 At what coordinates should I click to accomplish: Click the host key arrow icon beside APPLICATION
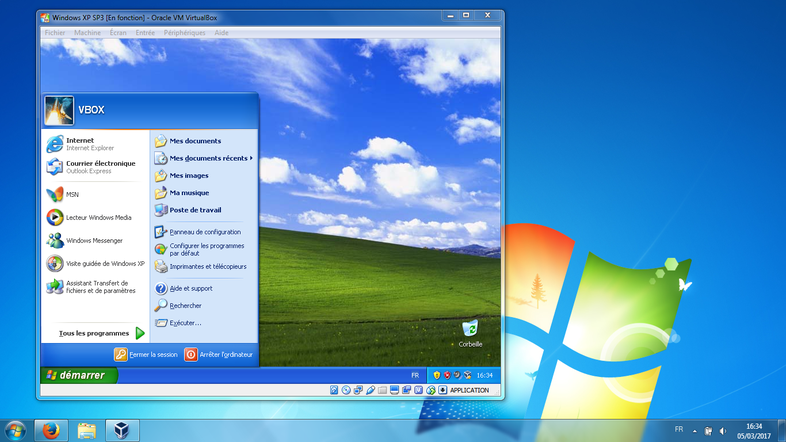(443, 390)
